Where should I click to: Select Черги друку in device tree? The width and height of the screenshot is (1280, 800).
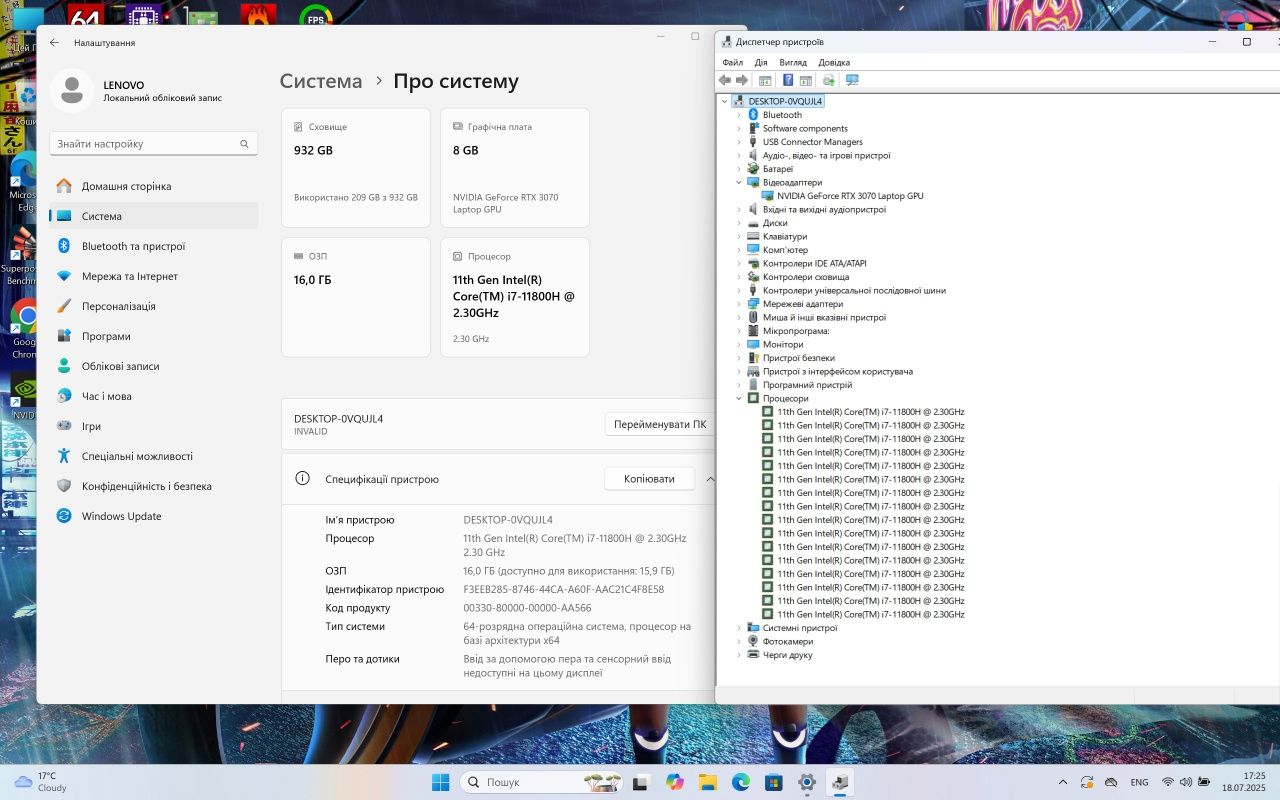[x=788, y=655]
